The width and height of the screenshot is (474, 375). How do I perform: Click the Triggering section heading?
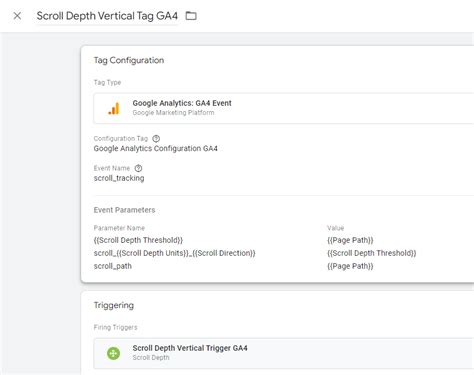(x=114, y=305)
